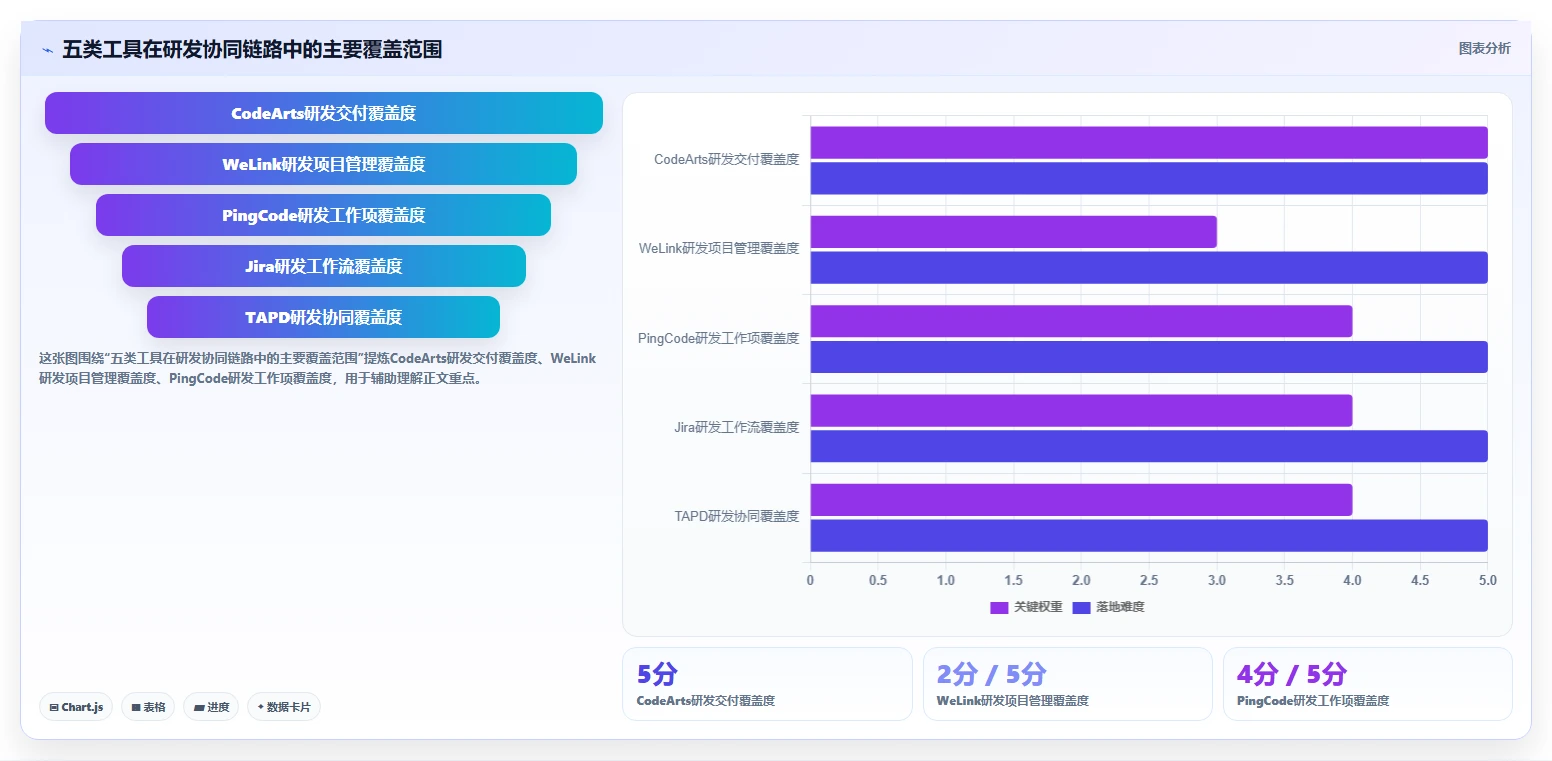Click the legend text 关键权重
1552x761 pixels.
tap(1038, 607)
